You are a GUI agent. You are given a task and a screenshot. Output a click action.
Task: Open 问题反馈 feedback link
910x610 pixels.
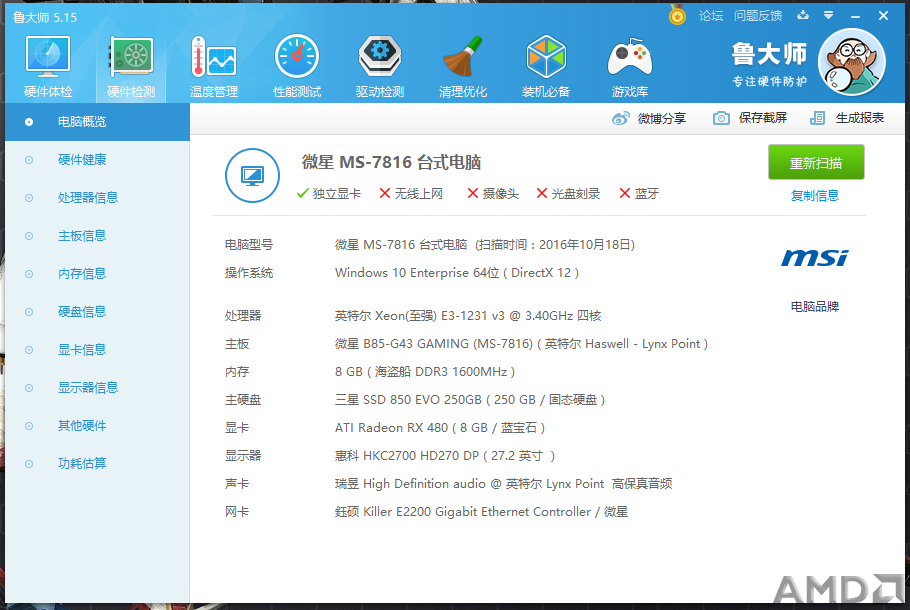click(x=758, y=16)
